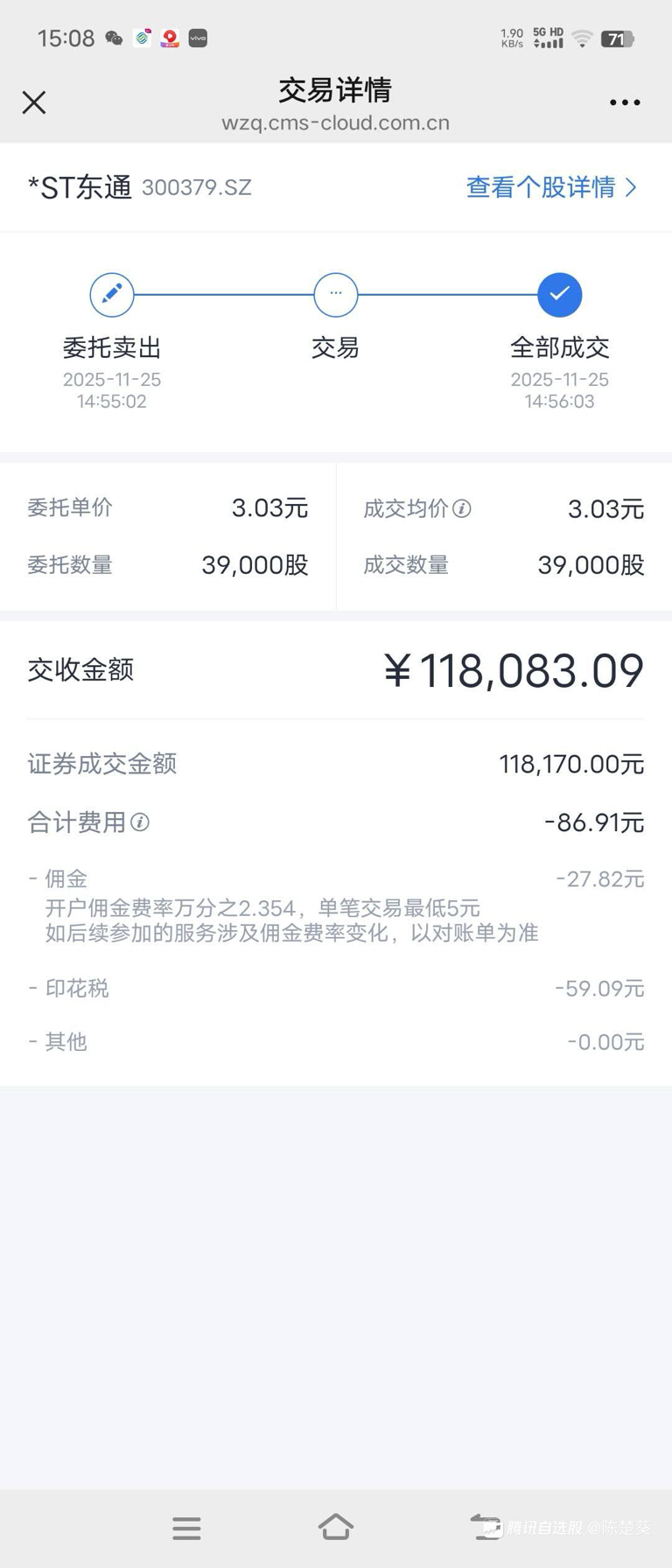Tap the wzq.cms-cloud.com.cn URL text
Image resolution: width=672 pixels, height=1568 pixels.
(x=336, y=123)
